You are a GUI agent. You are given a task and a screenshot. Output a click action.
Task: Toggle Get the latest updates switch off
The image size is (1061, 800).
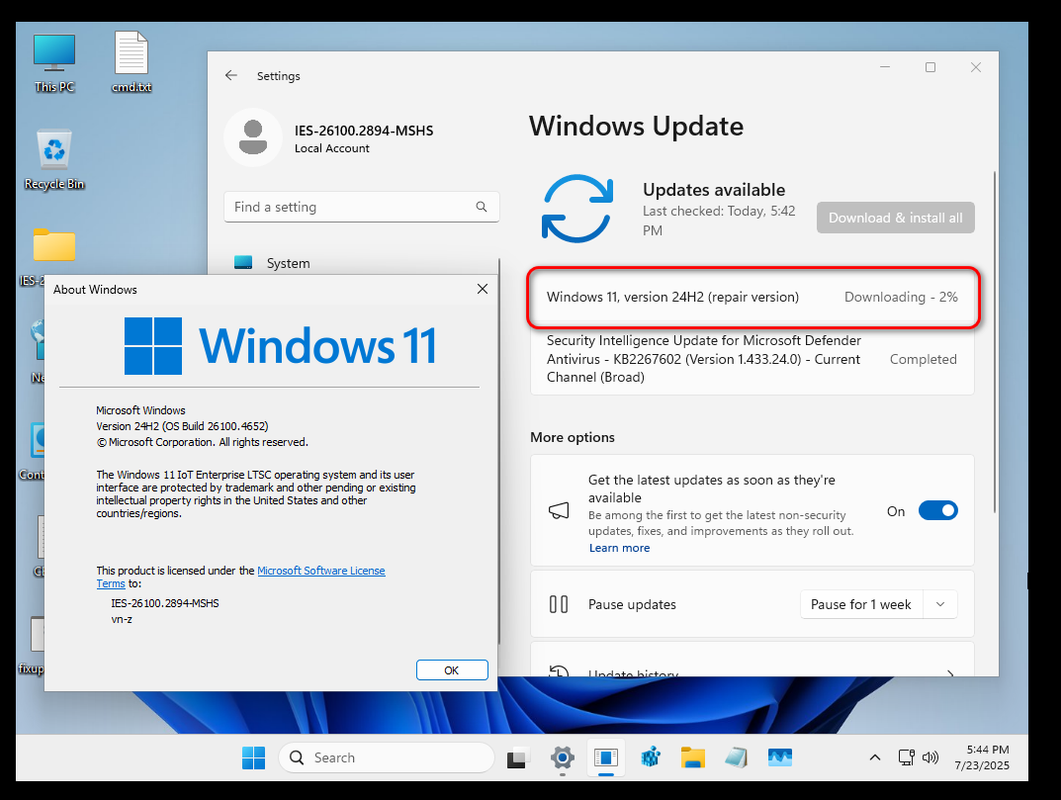point(938,511)
